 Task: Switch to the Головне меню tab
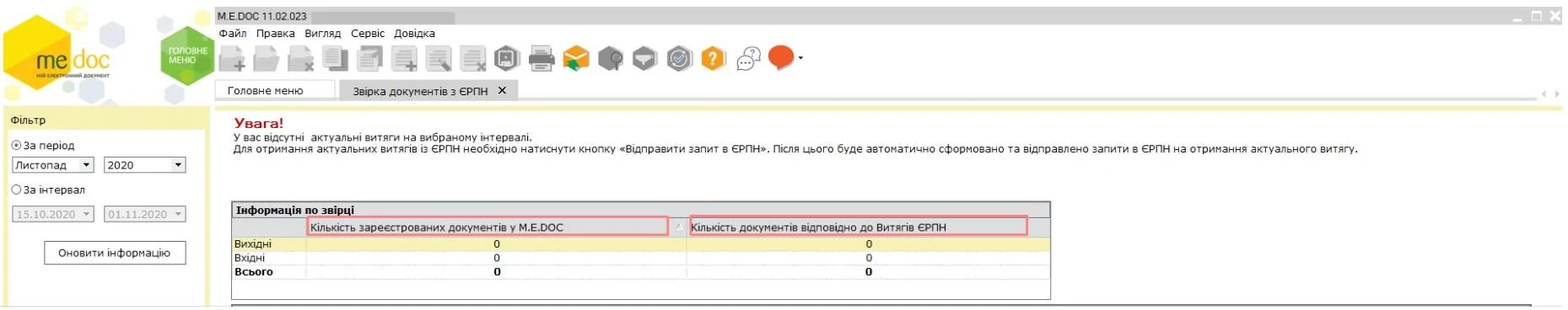276,90
